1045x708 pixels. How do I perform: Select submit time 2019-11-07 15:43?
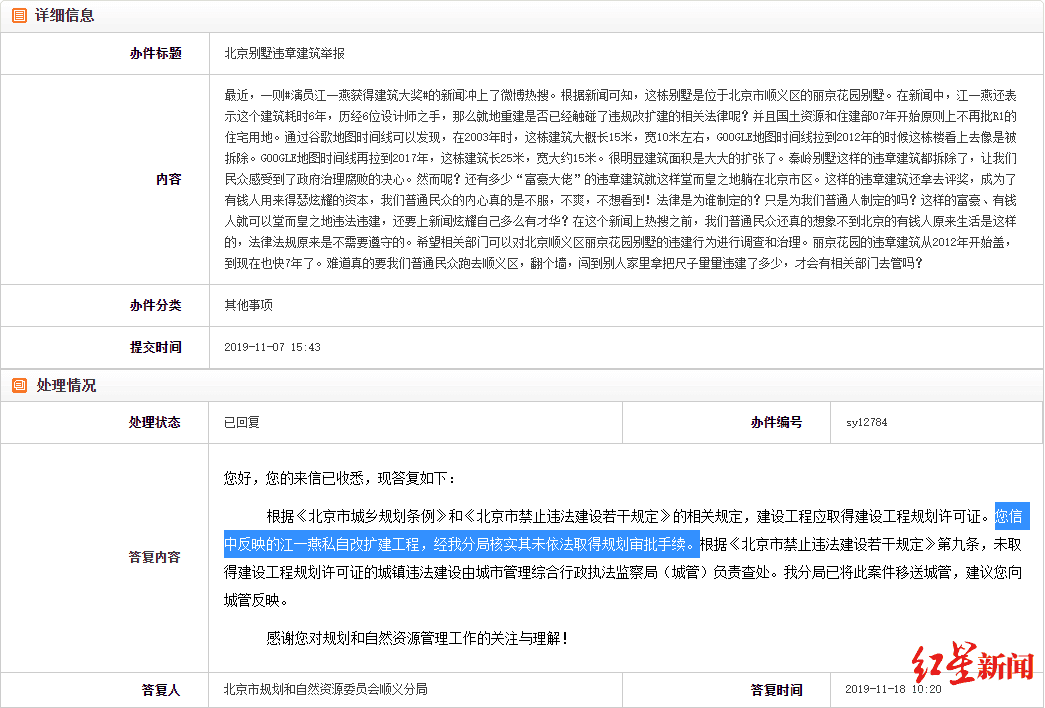(272, 347)
